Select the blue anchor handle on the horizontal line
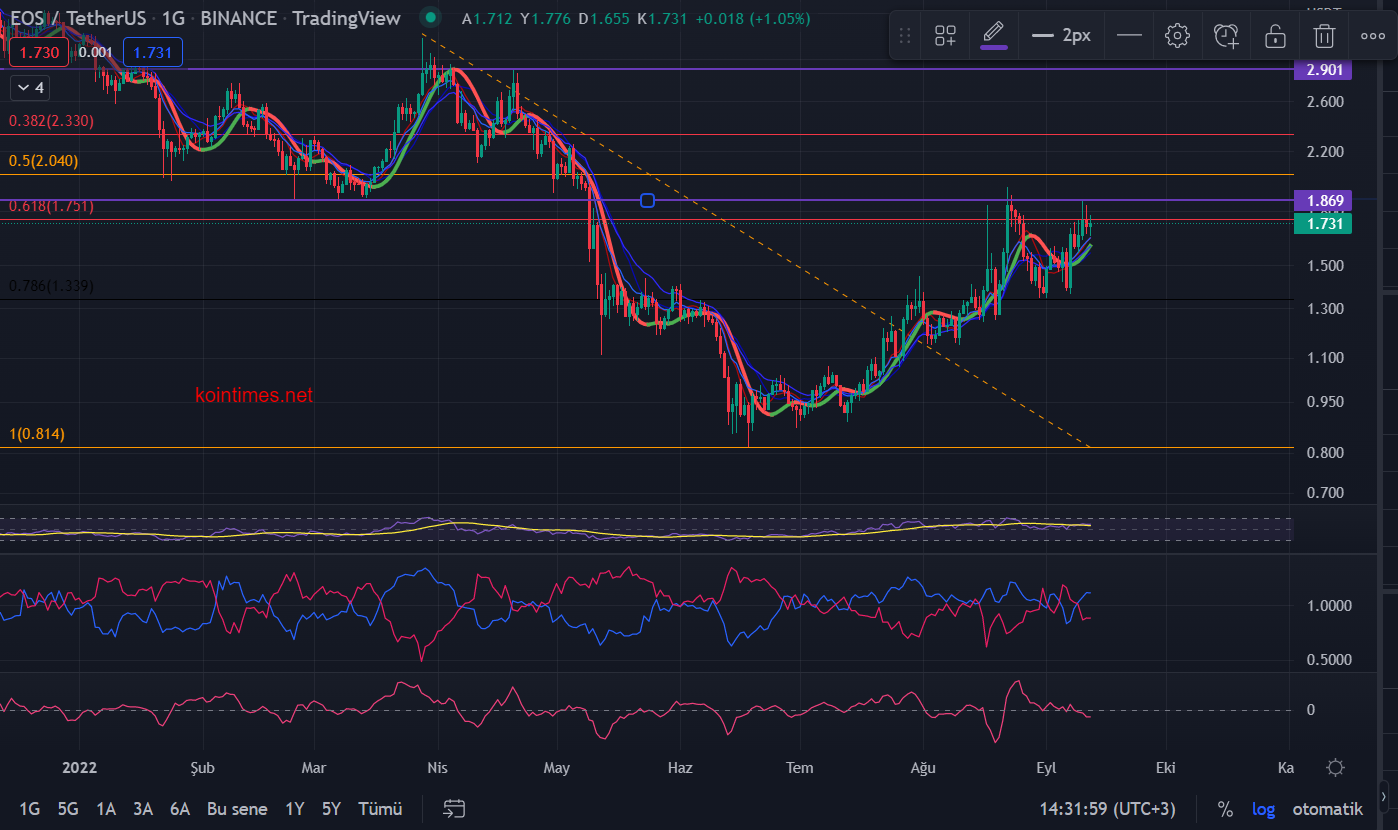 click(x=647, y=201)
